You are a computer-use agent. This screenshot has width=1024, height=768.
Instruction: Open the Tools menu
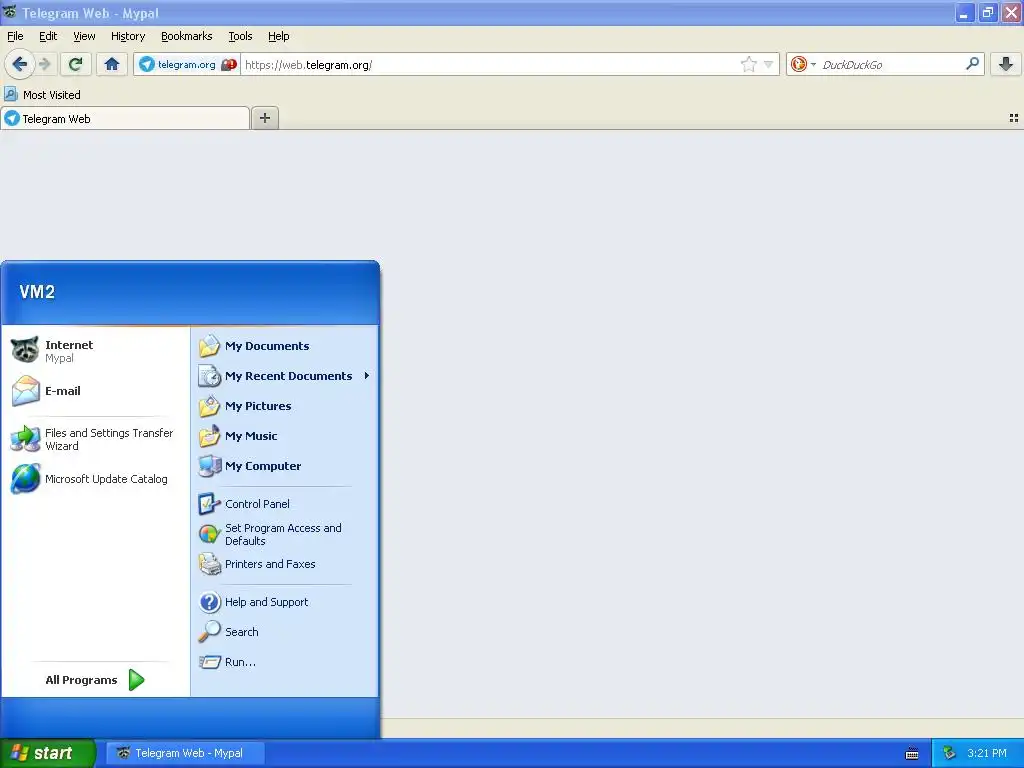click(x=240, y=36)
